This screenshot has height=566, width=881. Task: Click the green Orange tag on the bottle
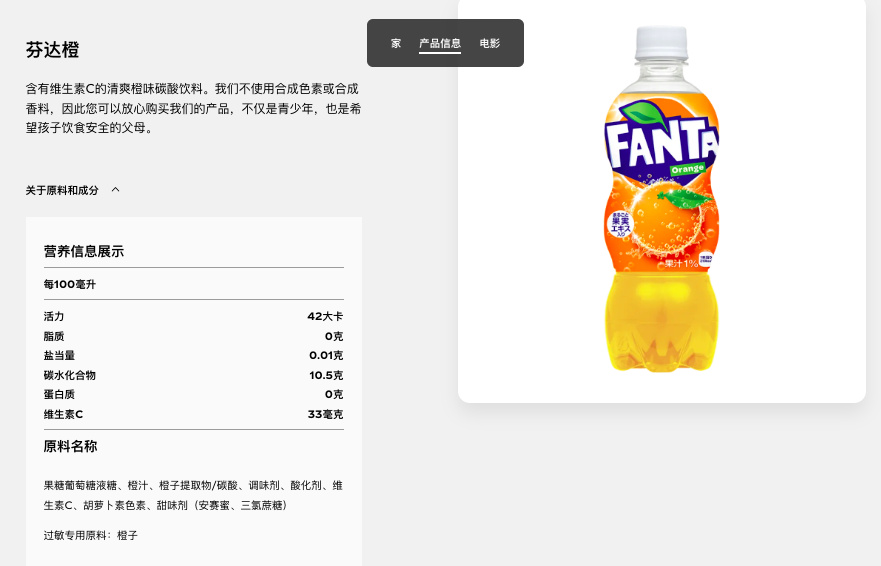click(x=688, y=168)
